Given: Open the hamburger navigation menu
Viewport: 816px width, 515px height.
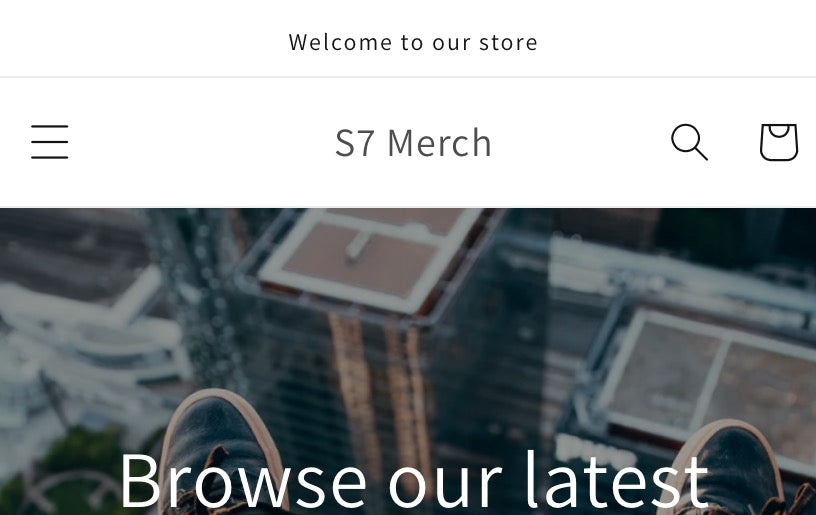Looking at the screenshot, I should coord(49,141).
